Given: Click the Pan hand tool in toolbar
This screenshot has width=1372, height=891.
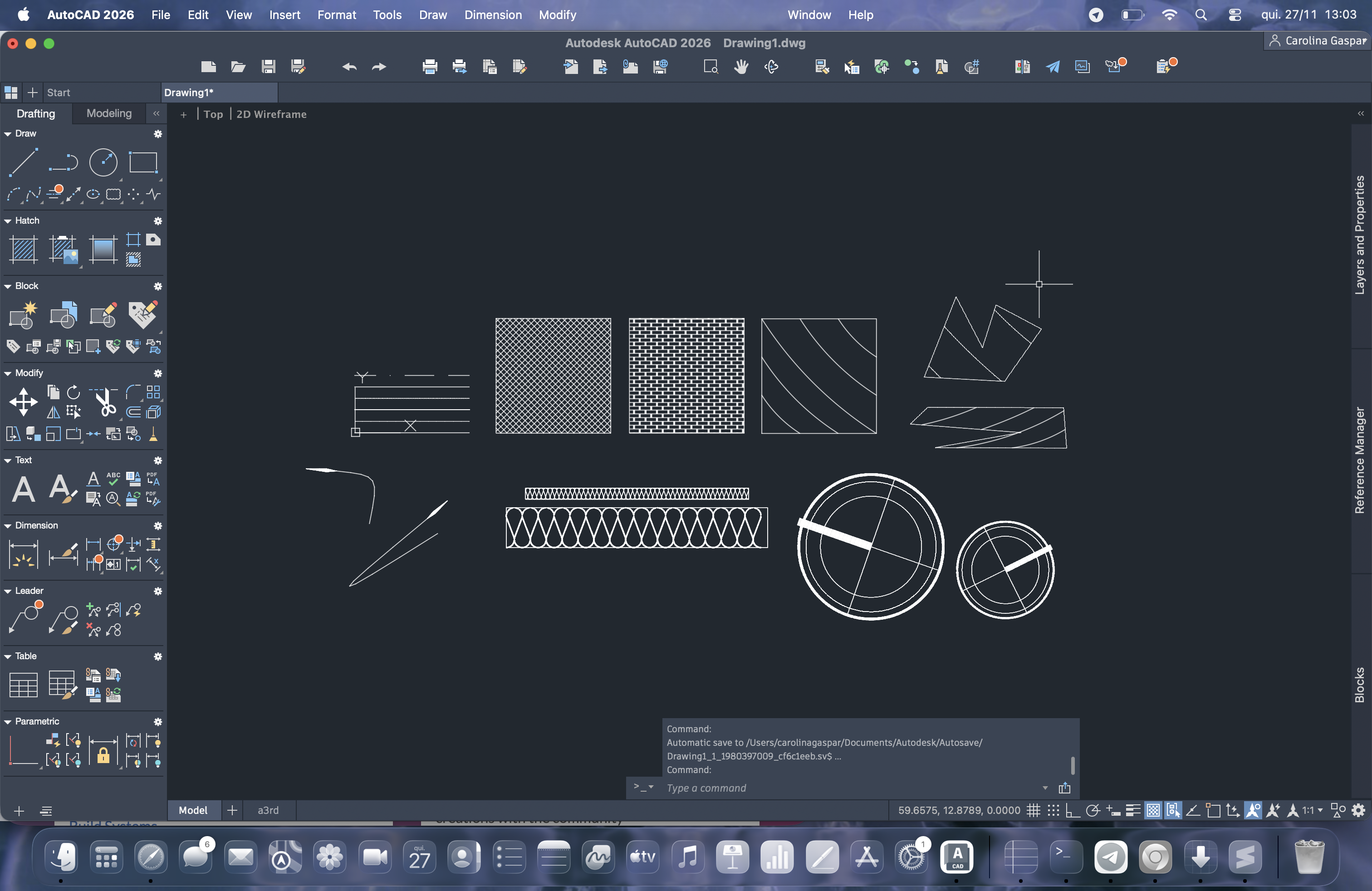Looking at the screenshot, I should [741, 67].
